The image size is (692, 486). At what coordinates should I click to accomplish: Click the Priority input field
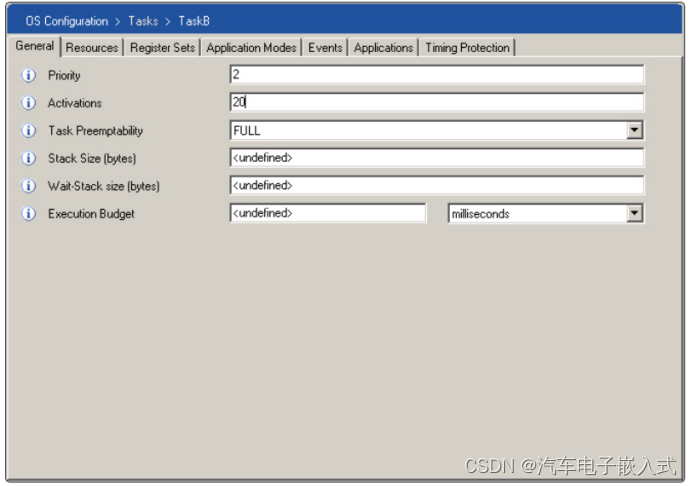point(436,75)
